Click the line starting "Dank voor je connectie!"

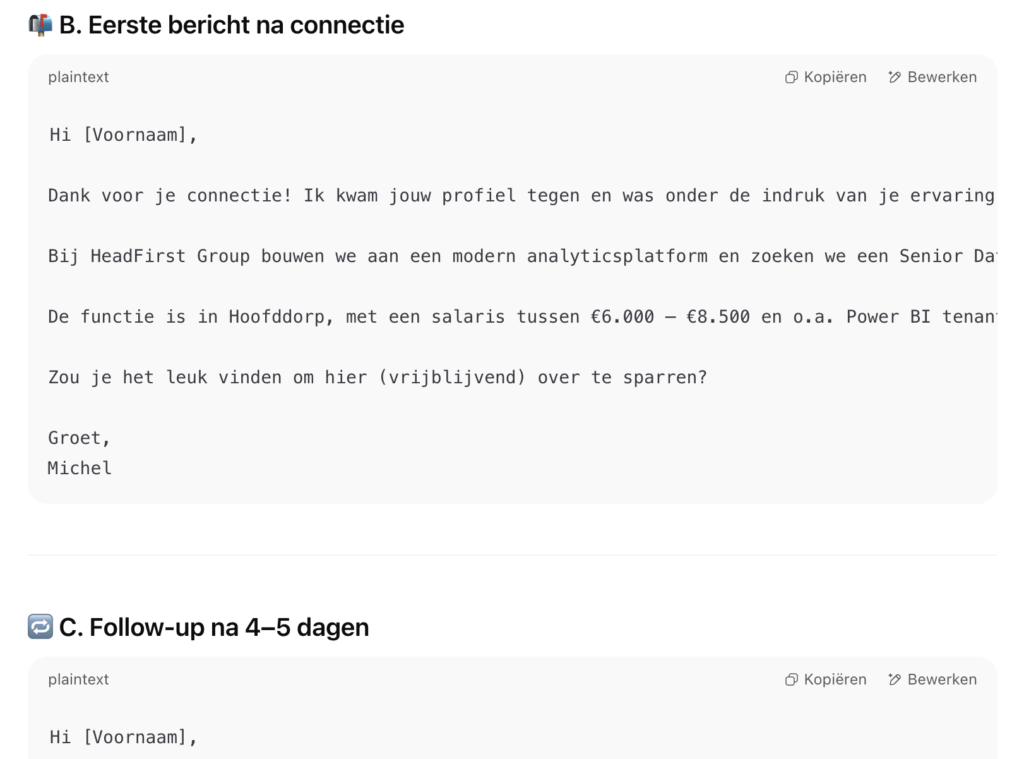[x=520, y=195]
